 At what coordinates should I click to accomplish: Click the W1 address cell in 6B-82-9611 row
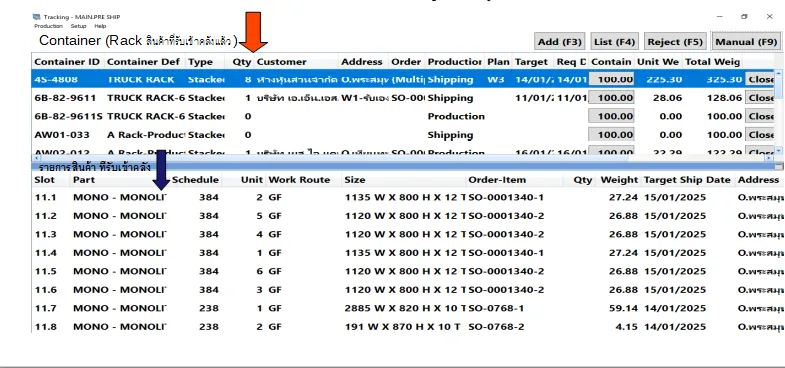pos(364,98)
